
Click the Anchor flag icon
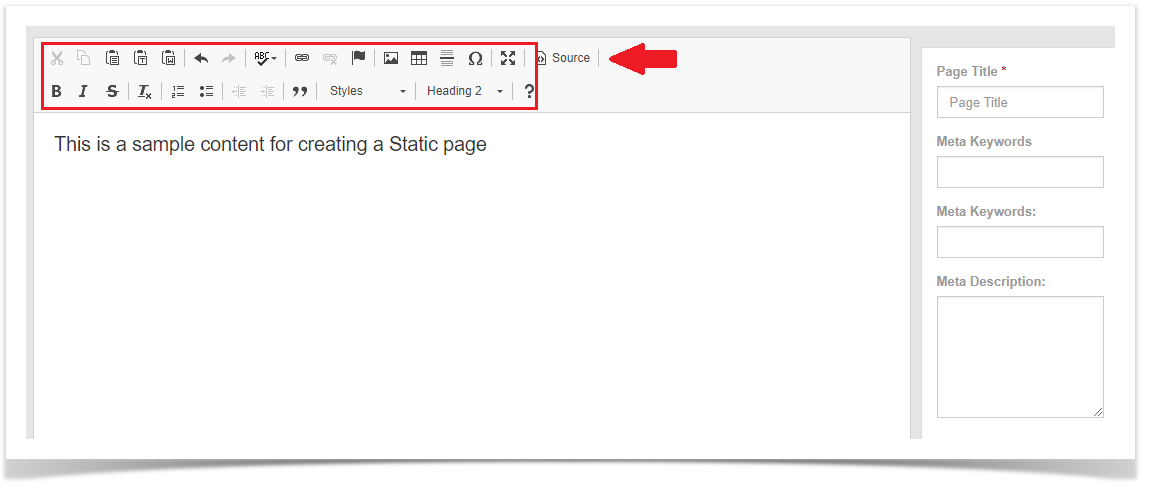(358, 58)
